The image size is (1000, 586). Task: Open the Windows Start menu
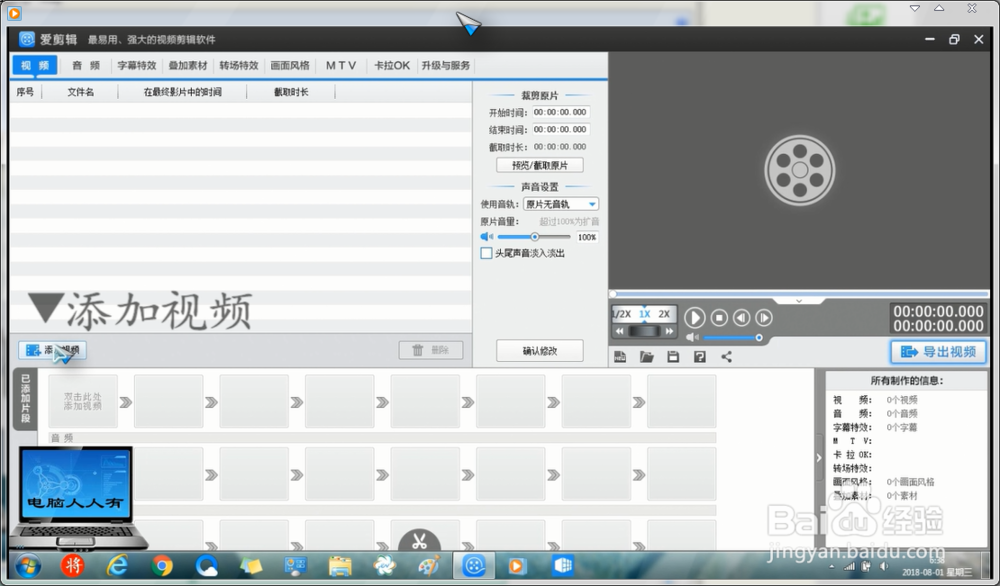click(x=28, y=566)
